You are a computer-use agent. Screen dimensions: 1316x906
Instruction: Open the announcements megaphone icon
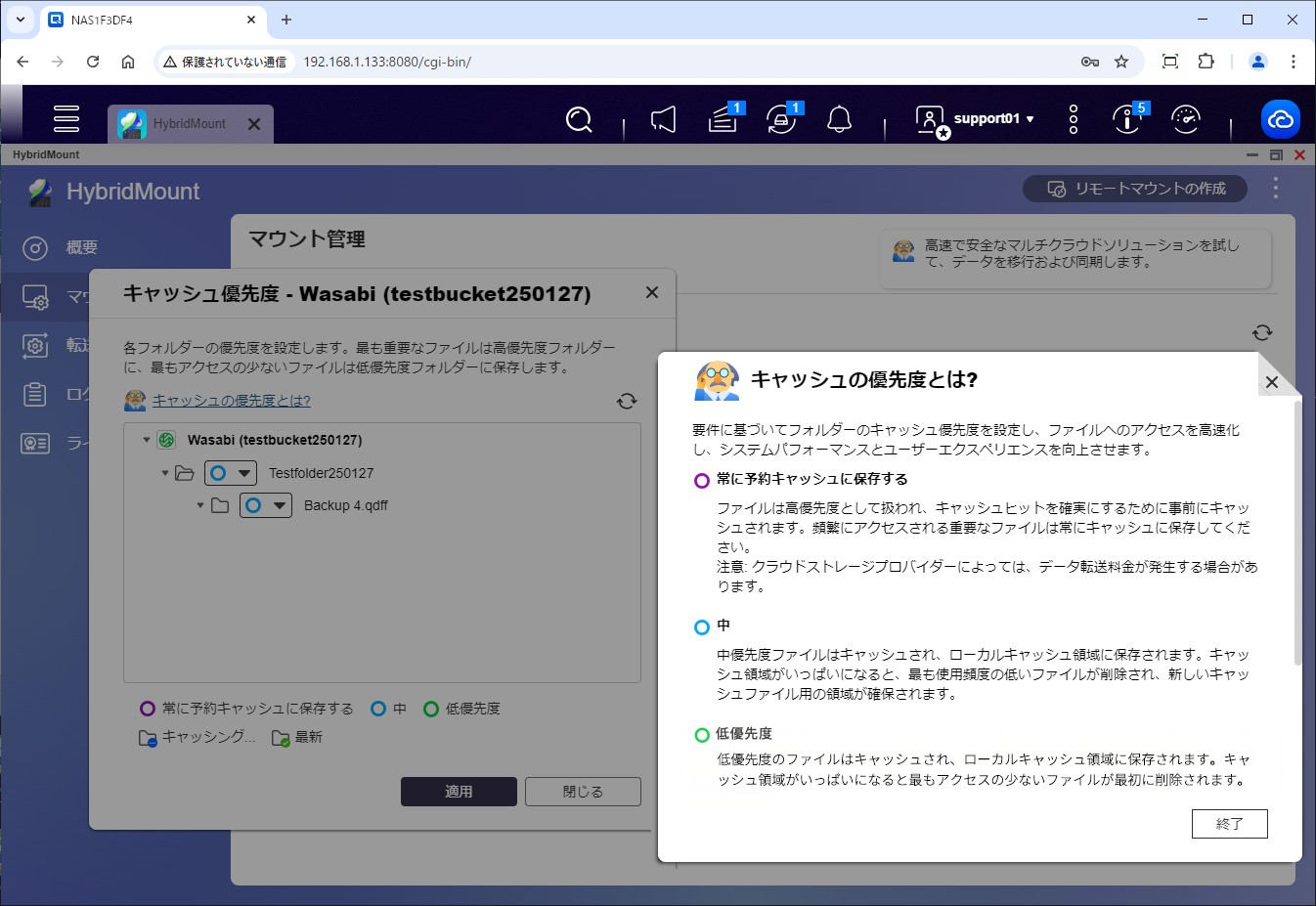(663, 119)
